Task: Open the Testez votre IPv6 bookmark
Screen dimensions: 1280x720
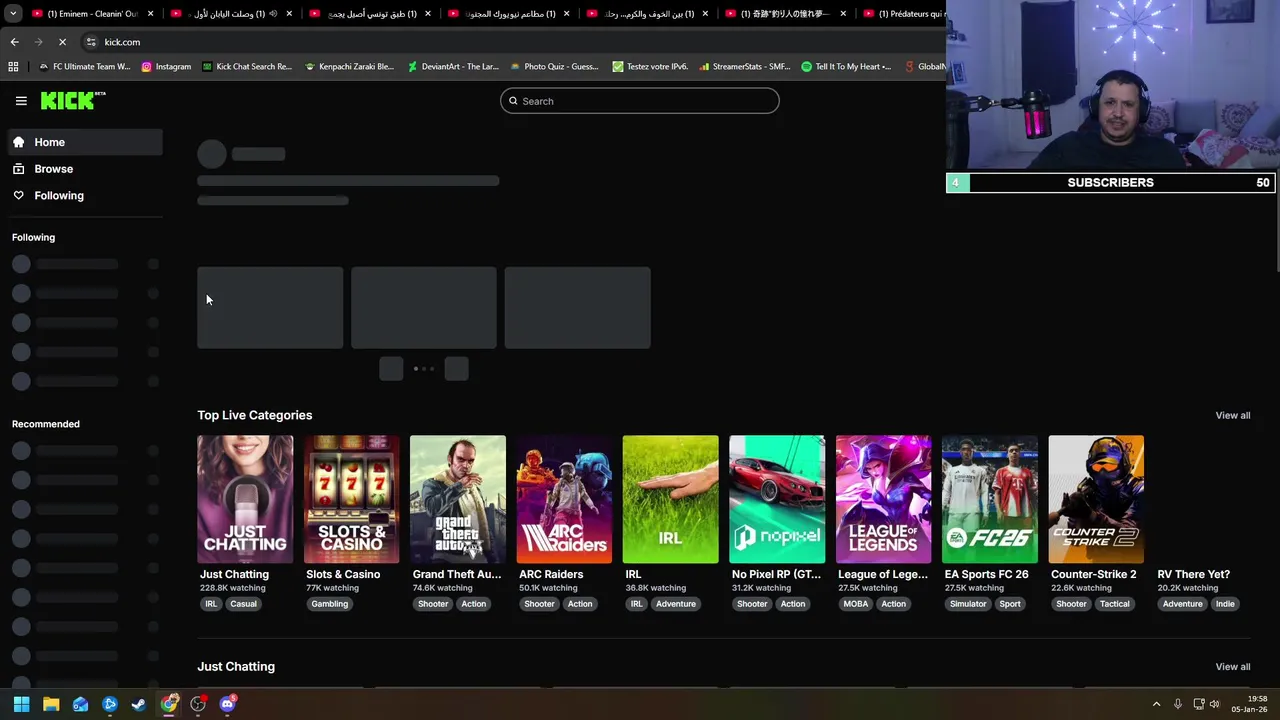Action: click(x=650, y=67)
